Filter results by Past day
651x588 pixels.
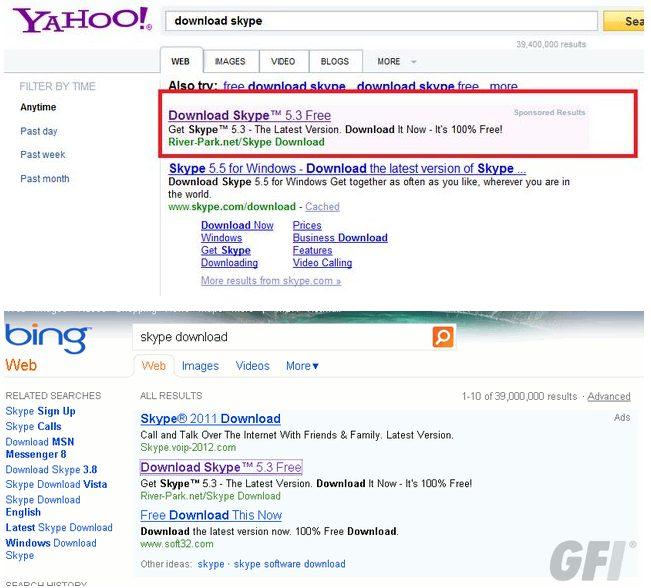pos(39,131)
